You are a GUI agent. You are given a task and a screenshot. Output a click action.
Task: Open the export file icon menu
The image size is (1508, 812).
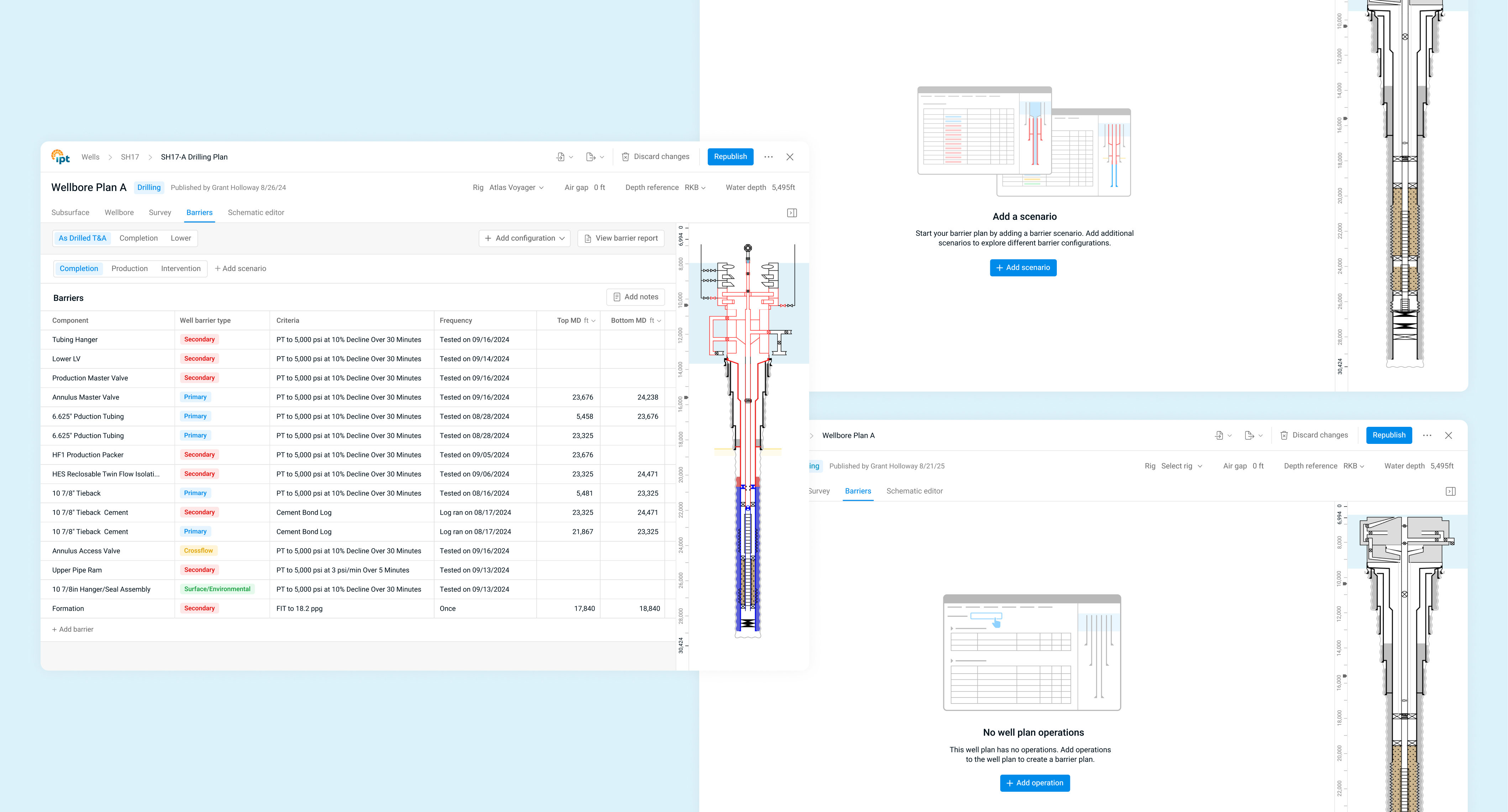click(x=591, y=157)
